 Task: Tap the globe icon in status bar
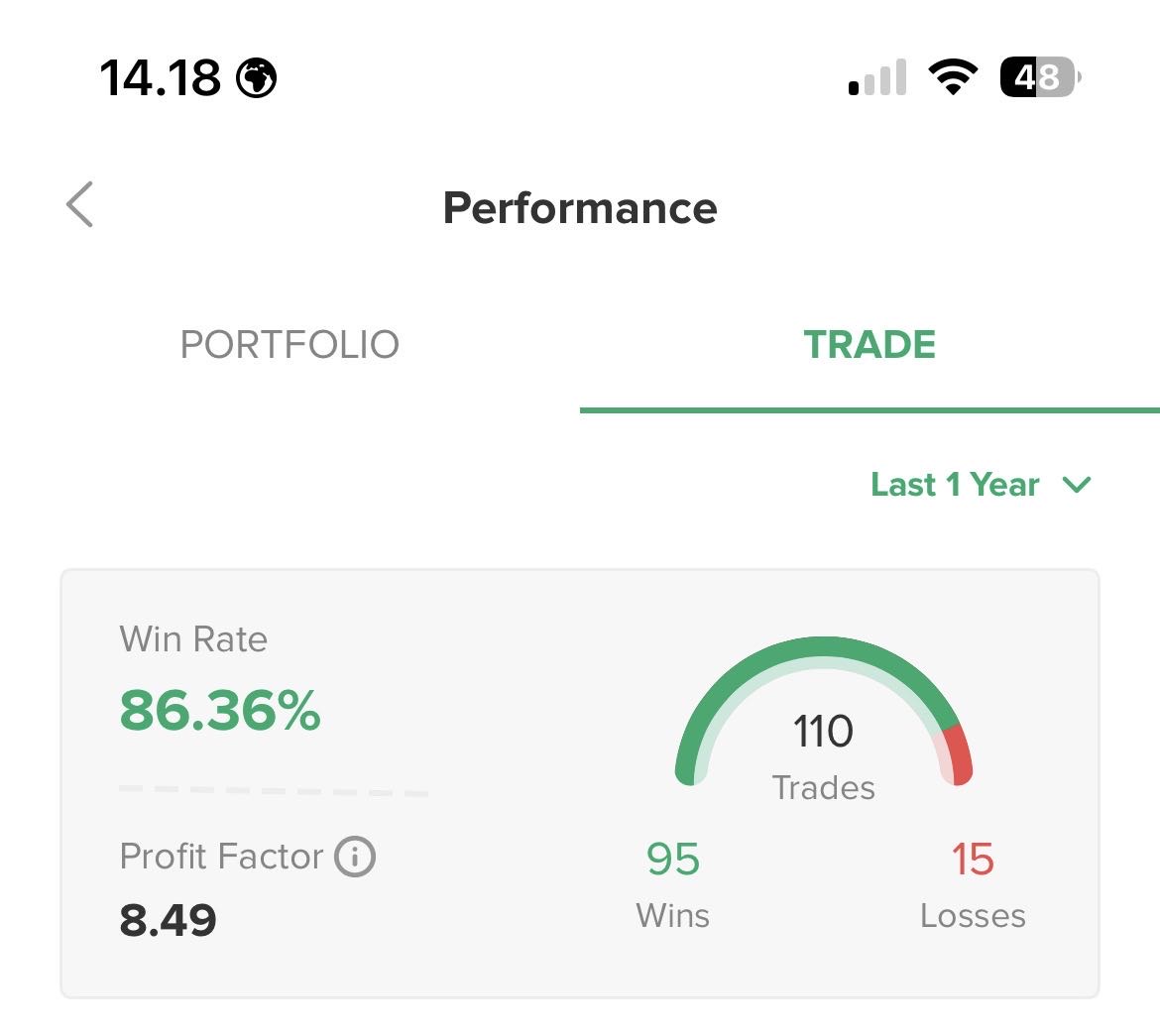tap(257, 77)
